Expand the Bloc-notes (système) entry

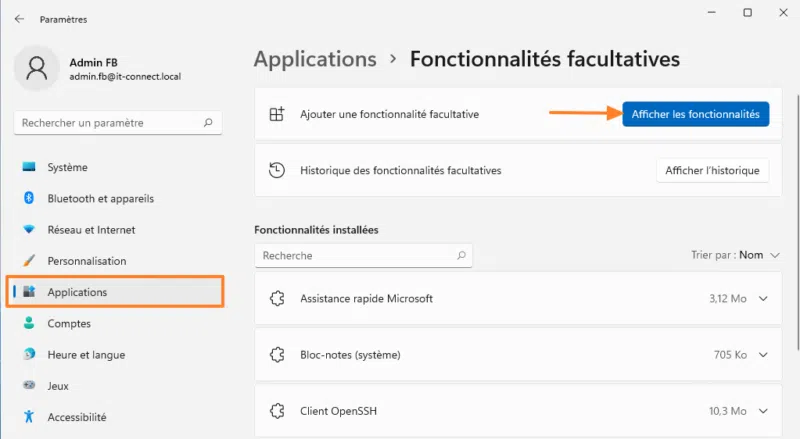click(763, 354)
